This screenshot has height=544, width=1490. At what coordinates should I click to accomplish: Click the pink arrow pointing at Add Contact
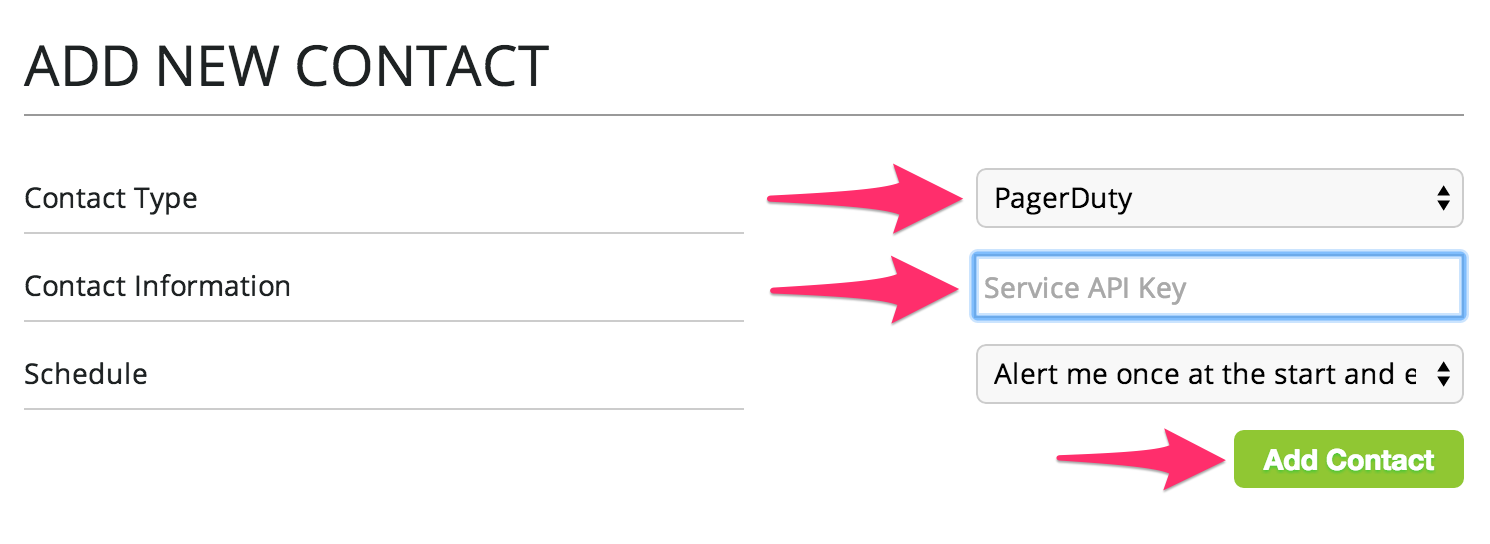coord(1140,459)
